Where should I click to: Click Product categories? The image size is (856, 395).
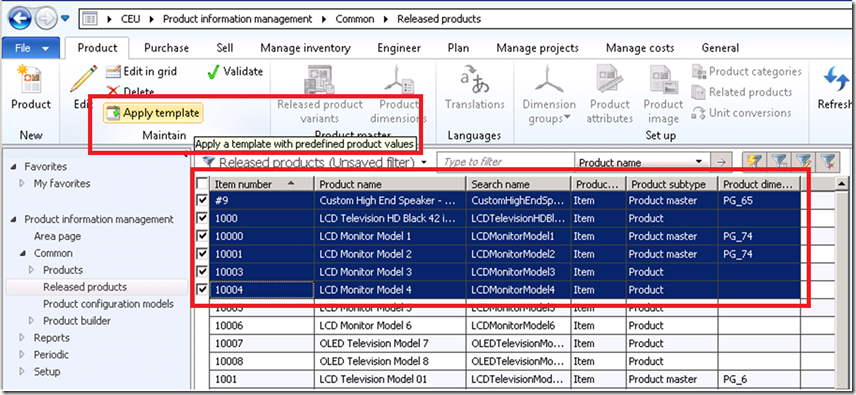click(x=746, y=71)
